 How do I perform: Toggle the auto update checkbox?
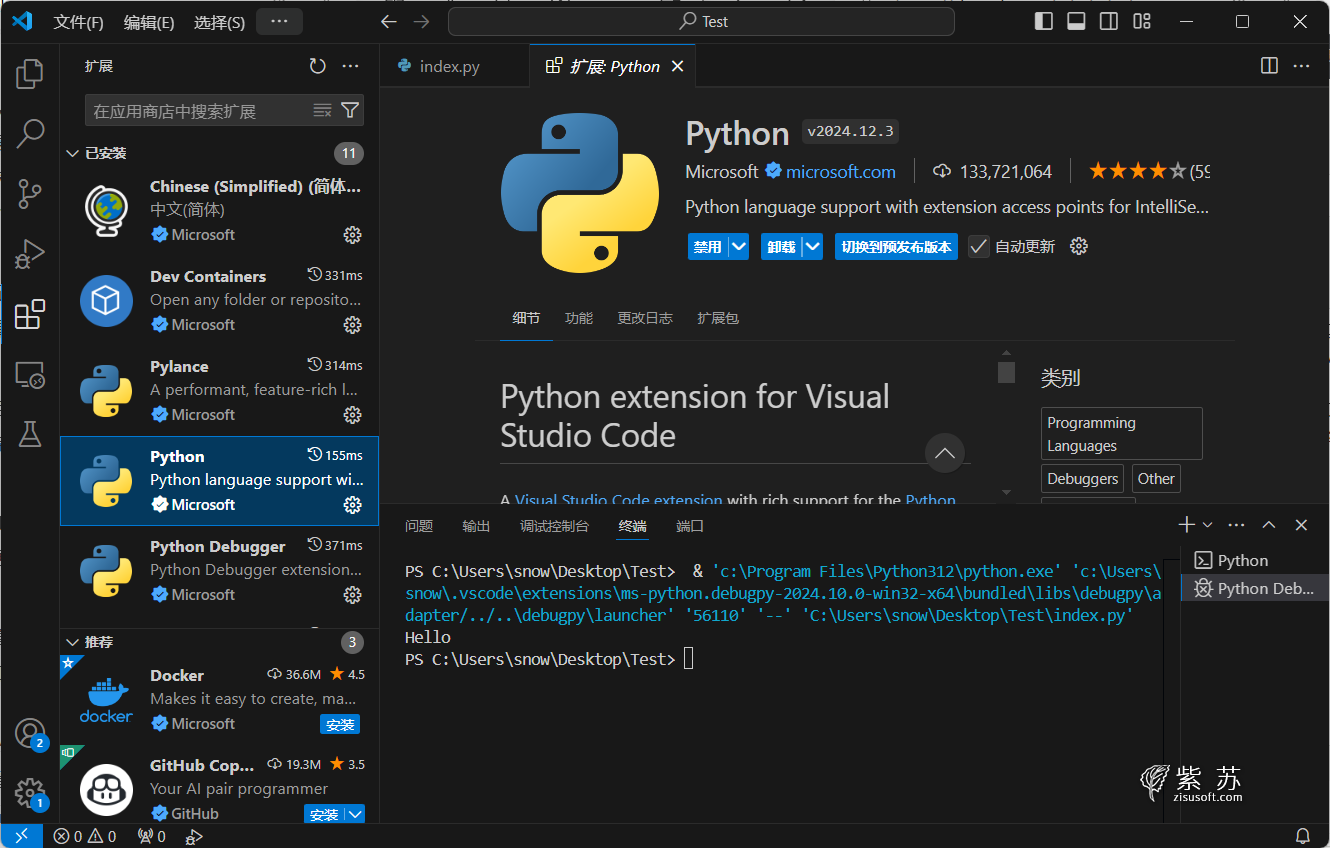click(x=978, y=246)
